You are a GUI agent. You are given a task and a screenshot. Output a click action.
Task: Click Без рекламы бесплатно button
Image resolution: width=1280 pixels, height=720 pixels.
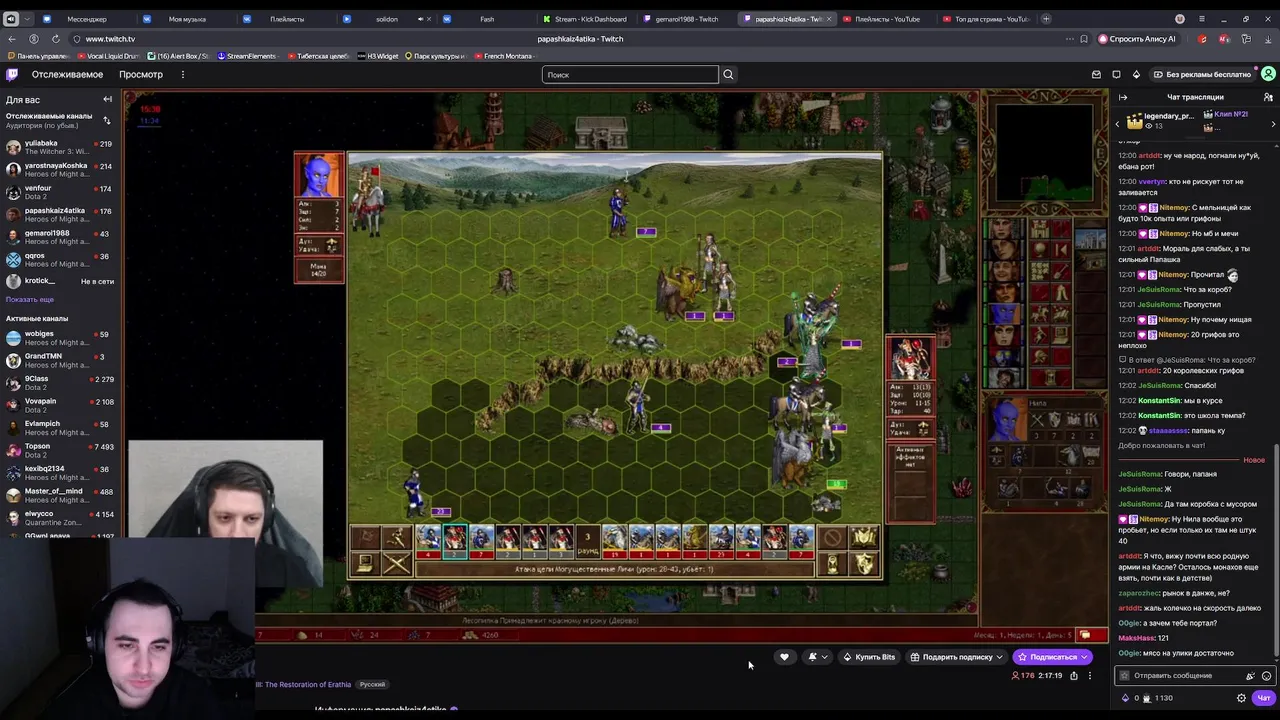point(1202,74)
